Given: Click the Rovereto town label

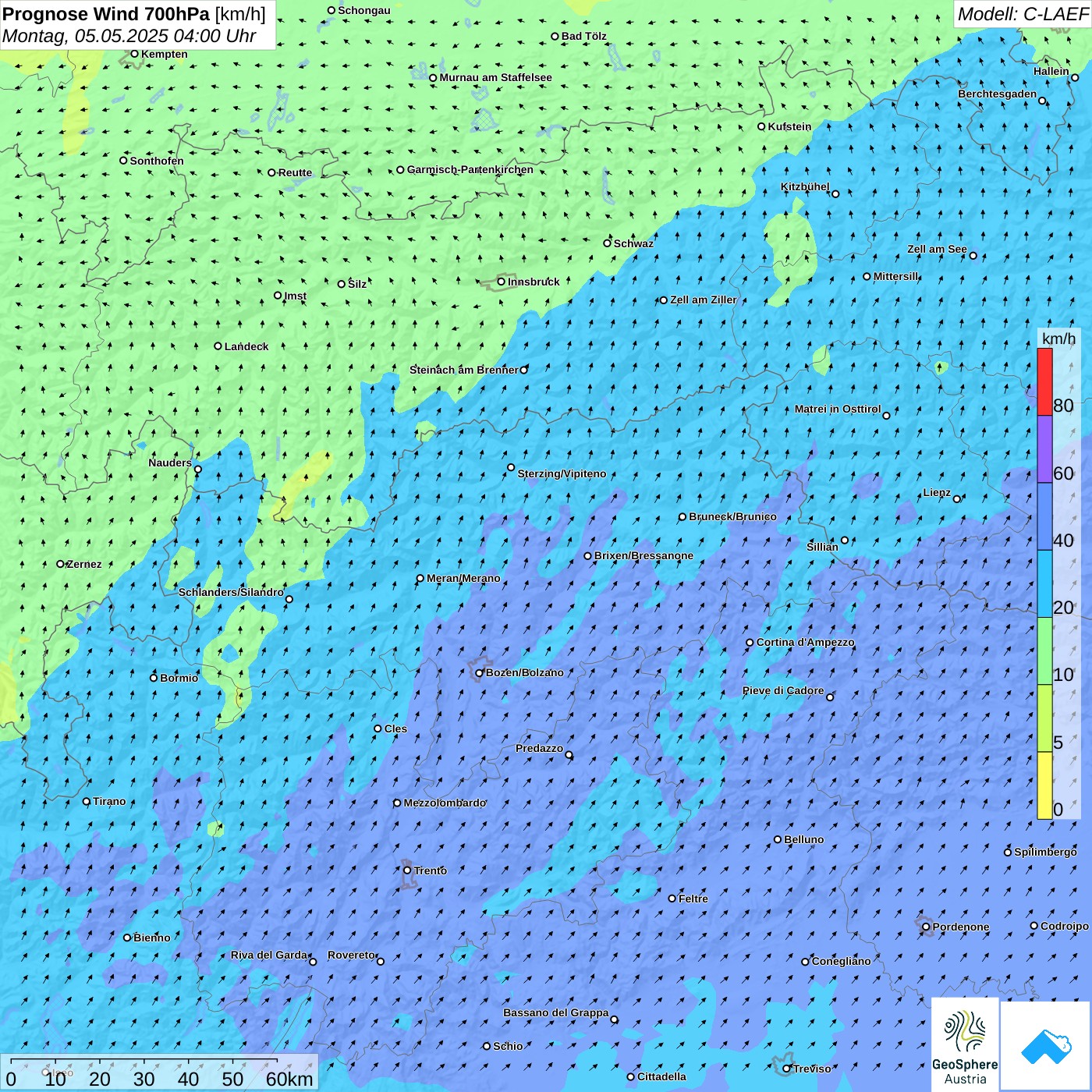Looking at the screenshot, I should (x=351, y=955).
